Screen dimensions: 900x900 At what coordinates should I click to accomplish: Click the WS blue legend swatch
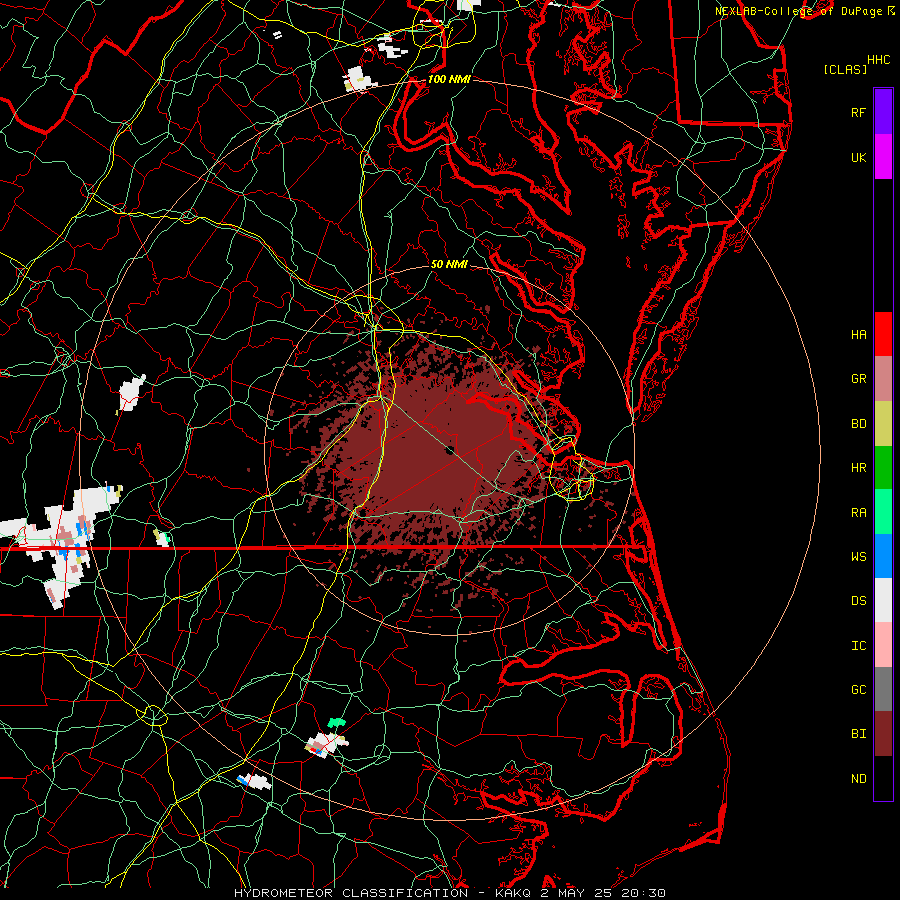883,556
